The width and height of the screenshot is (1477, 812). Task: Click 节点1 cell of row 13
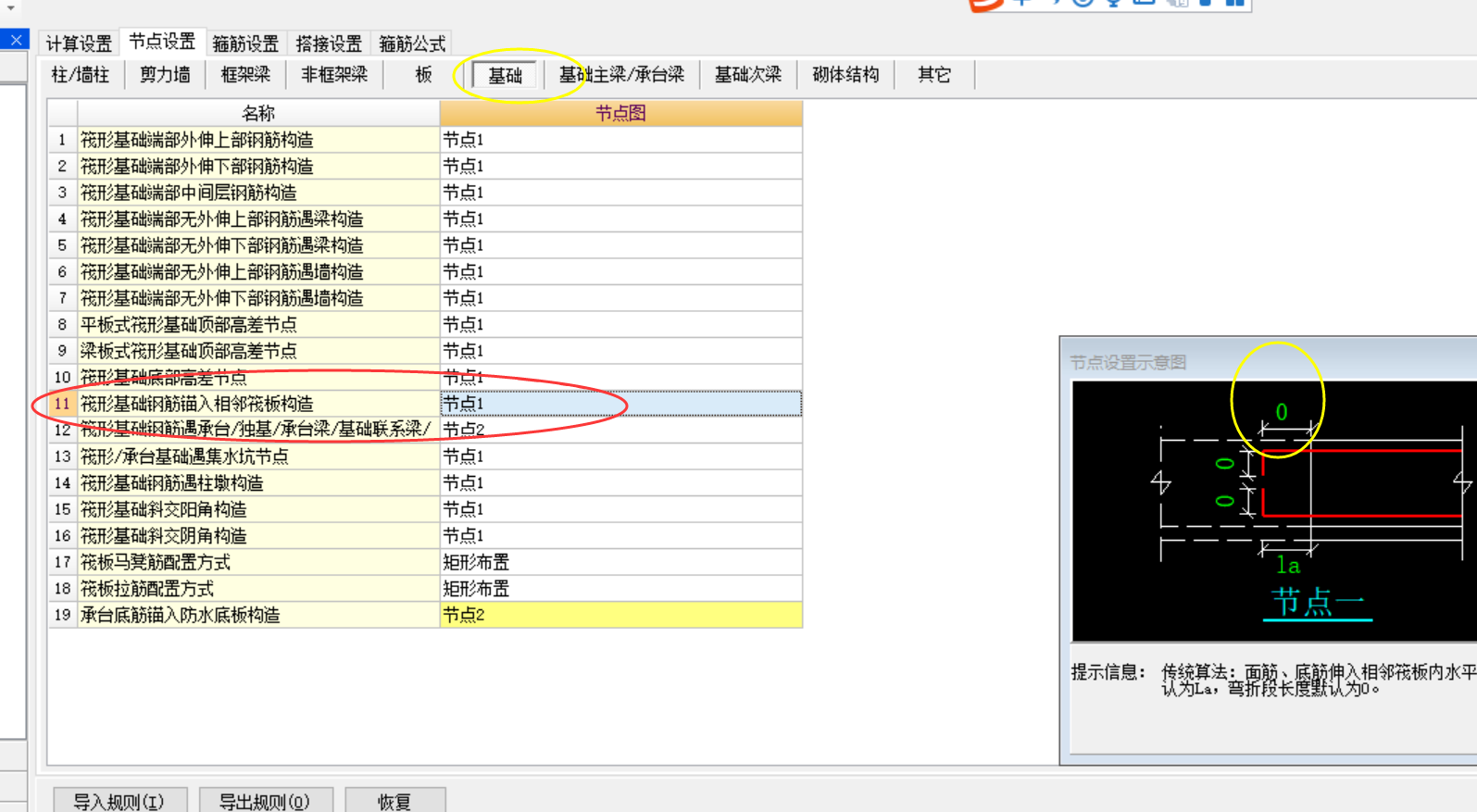[620, 456]
